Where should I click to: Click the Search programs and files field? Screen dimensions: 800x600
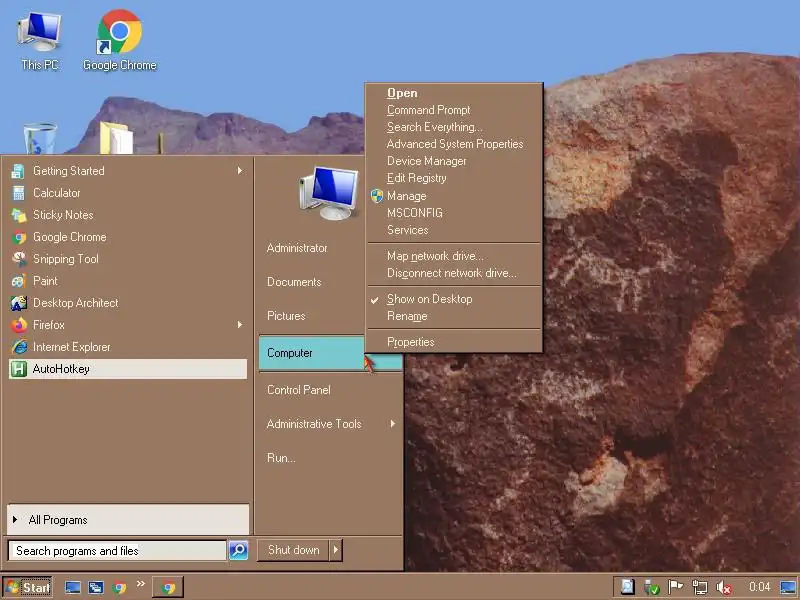click(x=117, y=551)
